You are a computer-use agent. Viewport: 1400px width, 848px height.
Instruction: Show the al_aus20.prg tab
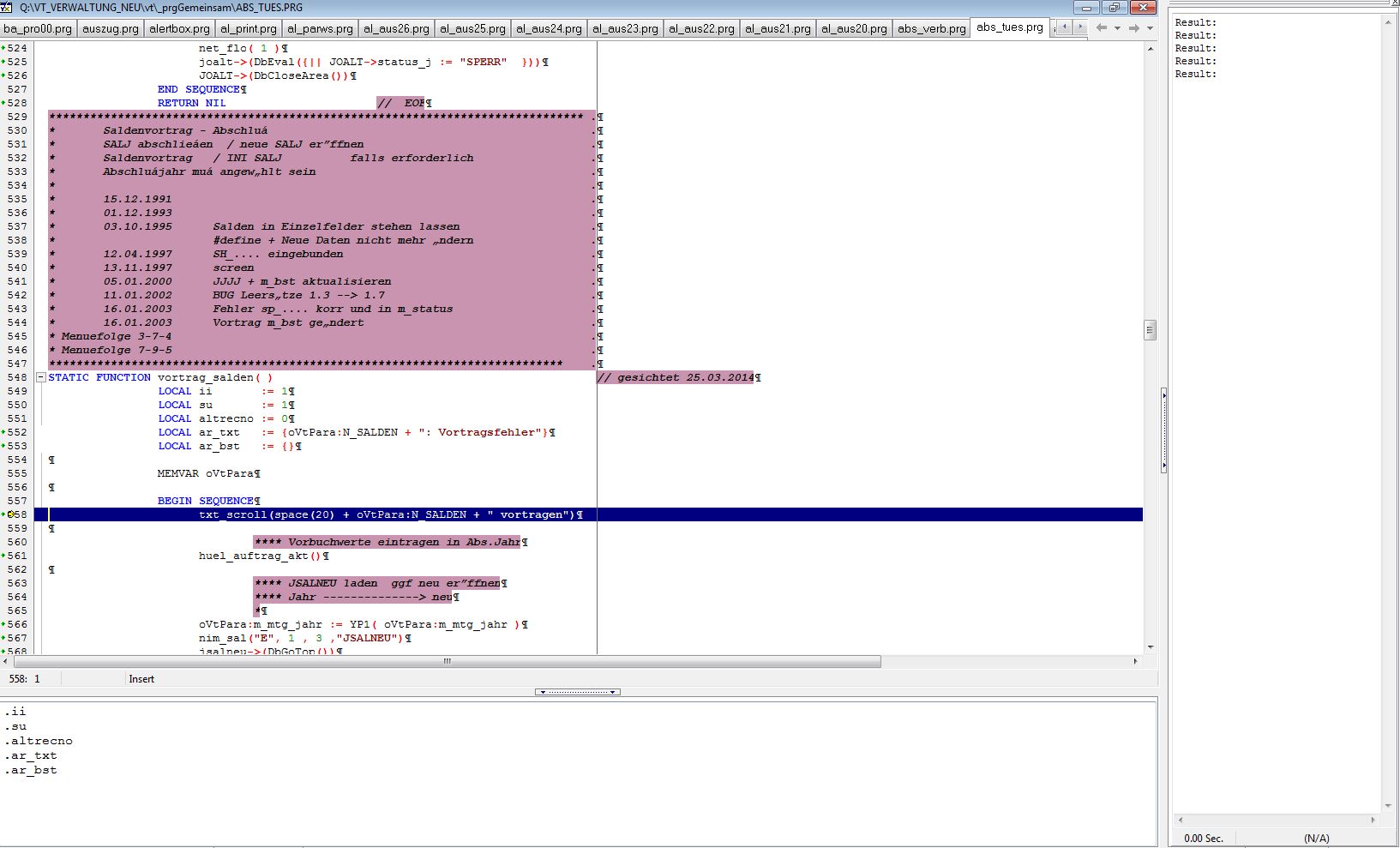854,28
